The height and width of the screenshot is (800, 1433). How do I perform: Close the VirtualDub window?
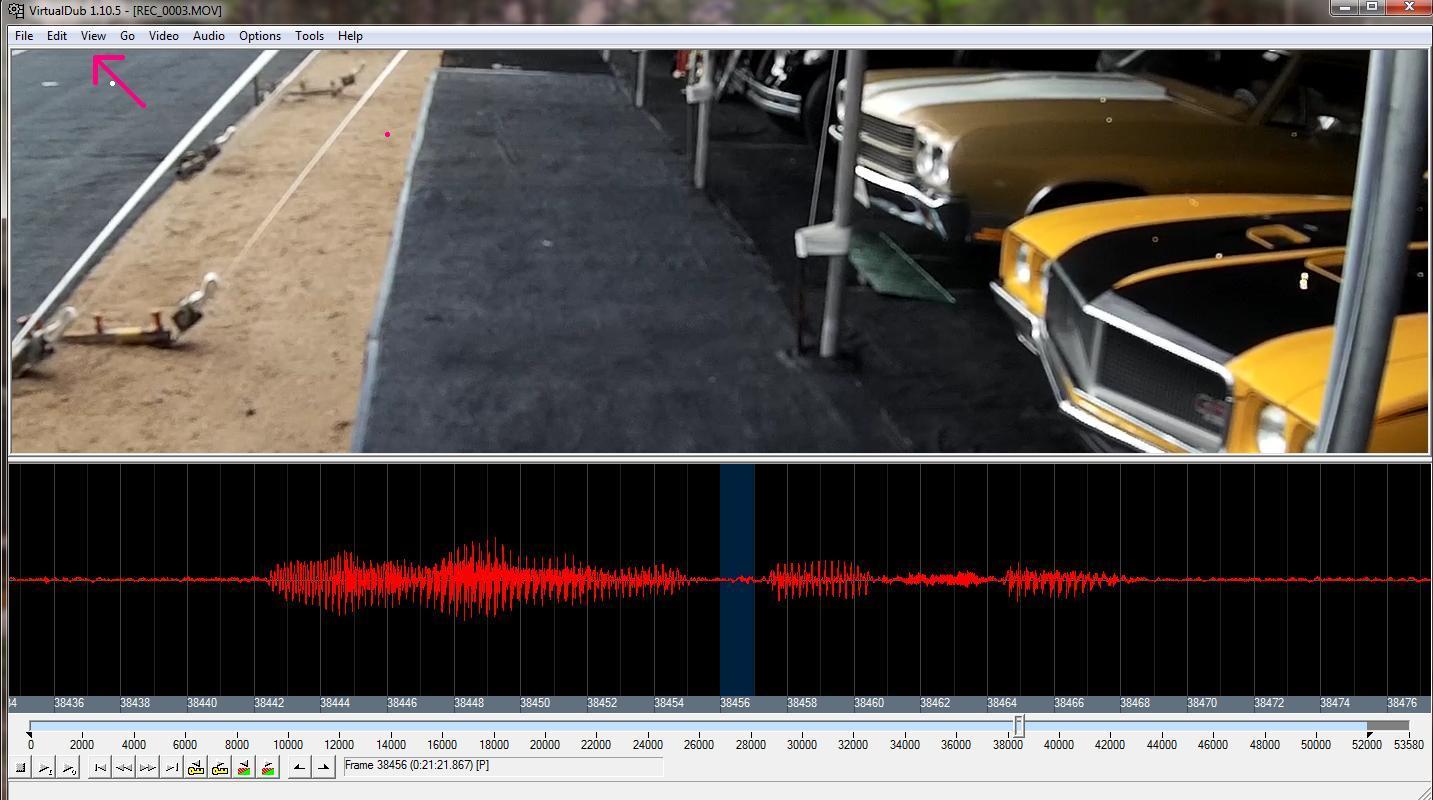[1410, 7]
